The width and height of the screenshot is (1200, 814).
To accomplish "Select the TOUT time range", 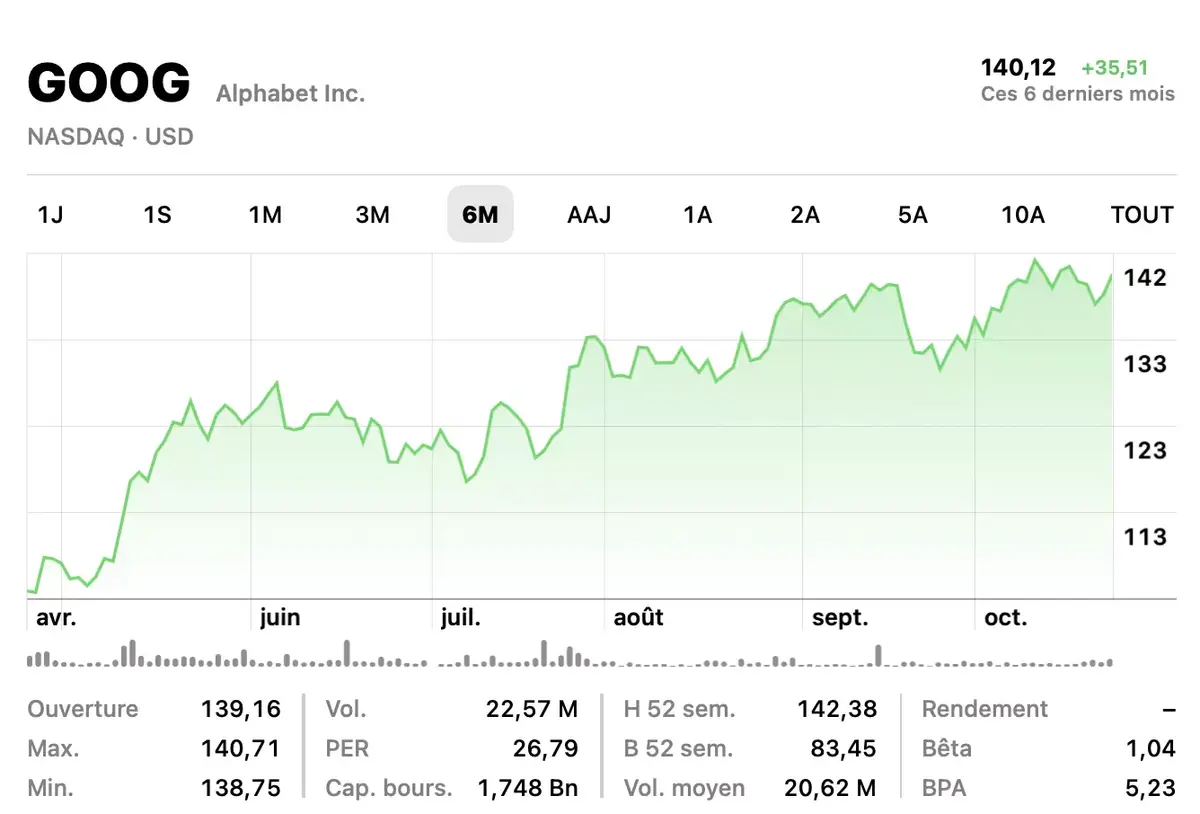I will (1141, 214).
